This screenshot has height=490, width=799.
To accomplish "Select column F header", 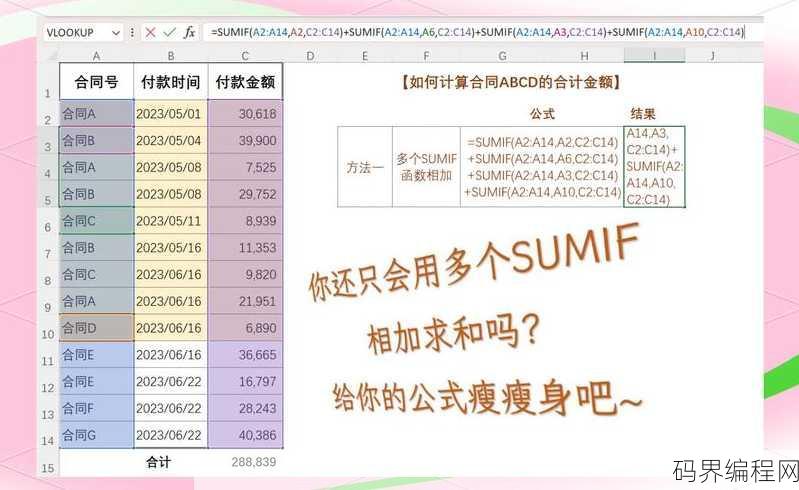I will coord(426,56).
